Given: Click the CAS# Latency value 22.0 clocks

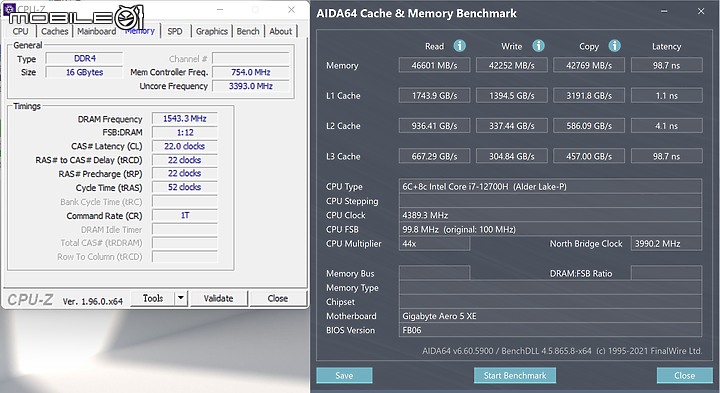Looking at the screenshot, I should click(185, 146).
